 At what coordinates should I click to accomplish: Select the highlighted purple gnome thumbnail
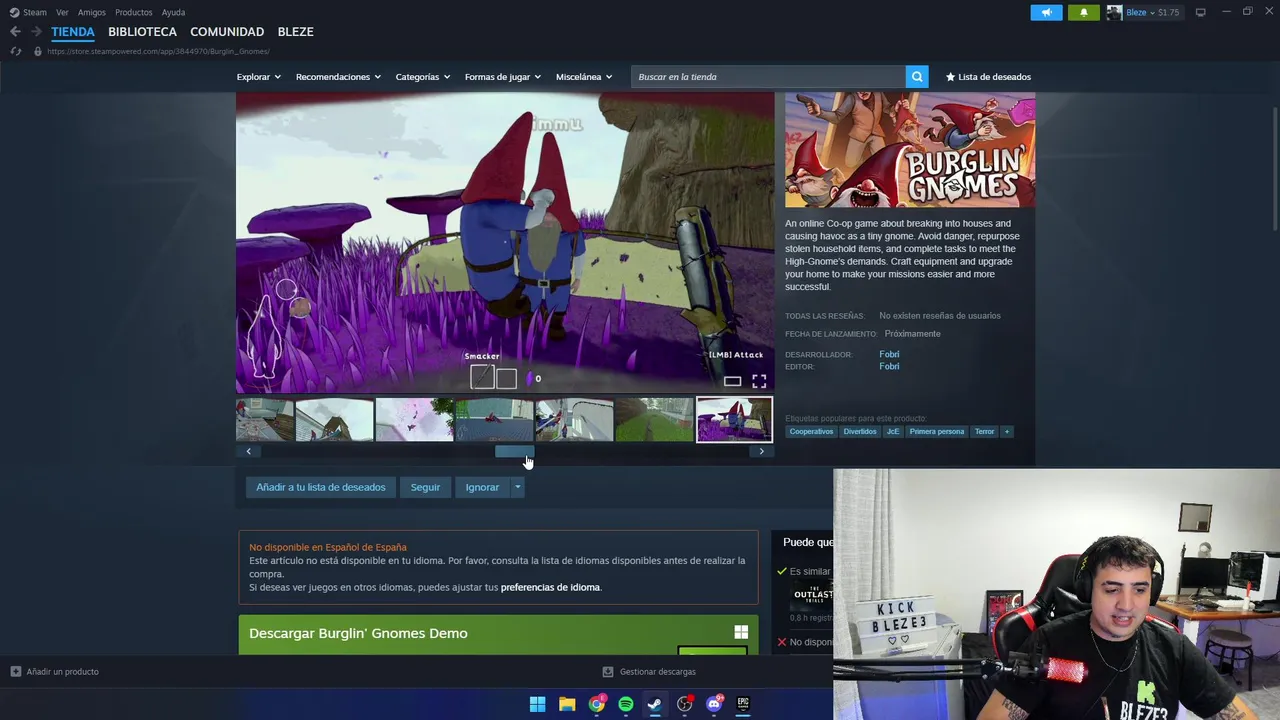pos(734,420)
